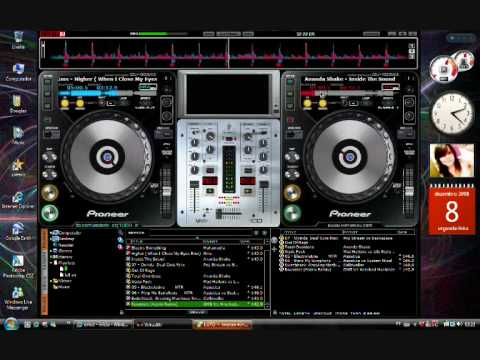The image size is (480, 360).
Task: Sort file list by Artist column header
Action: [210, 241]
